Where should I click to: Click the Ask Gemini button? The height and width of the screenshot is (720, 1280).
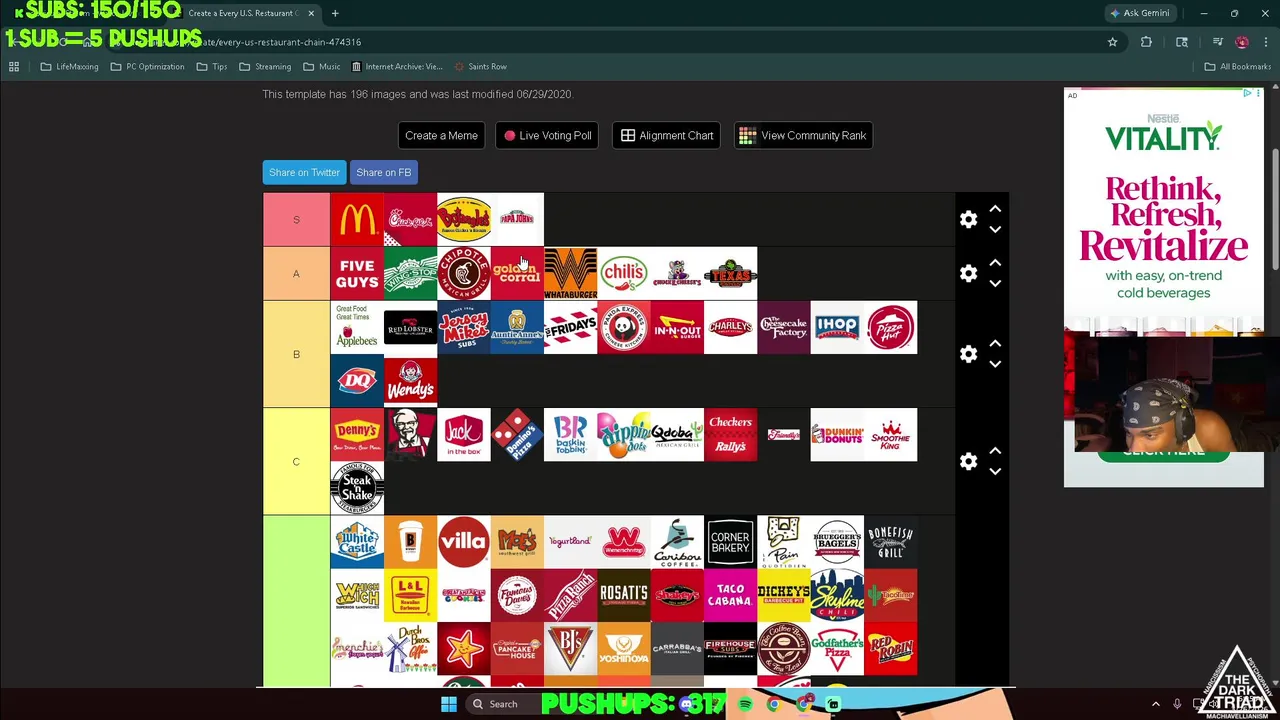tap(1139, 13)
